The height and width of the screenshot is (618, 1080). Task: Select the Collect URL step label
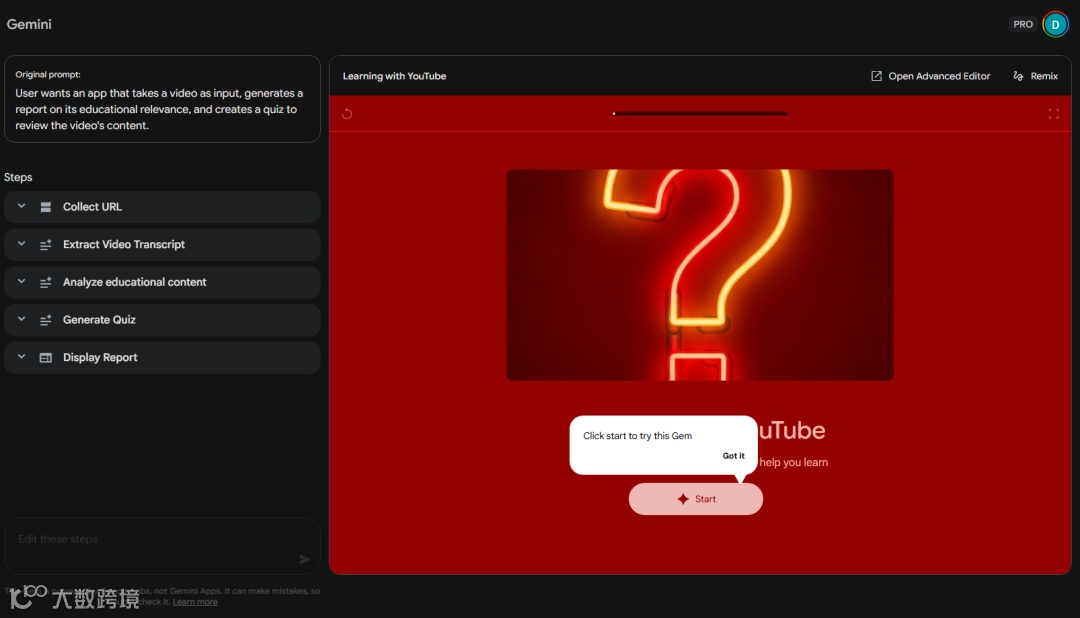(92, 207)
